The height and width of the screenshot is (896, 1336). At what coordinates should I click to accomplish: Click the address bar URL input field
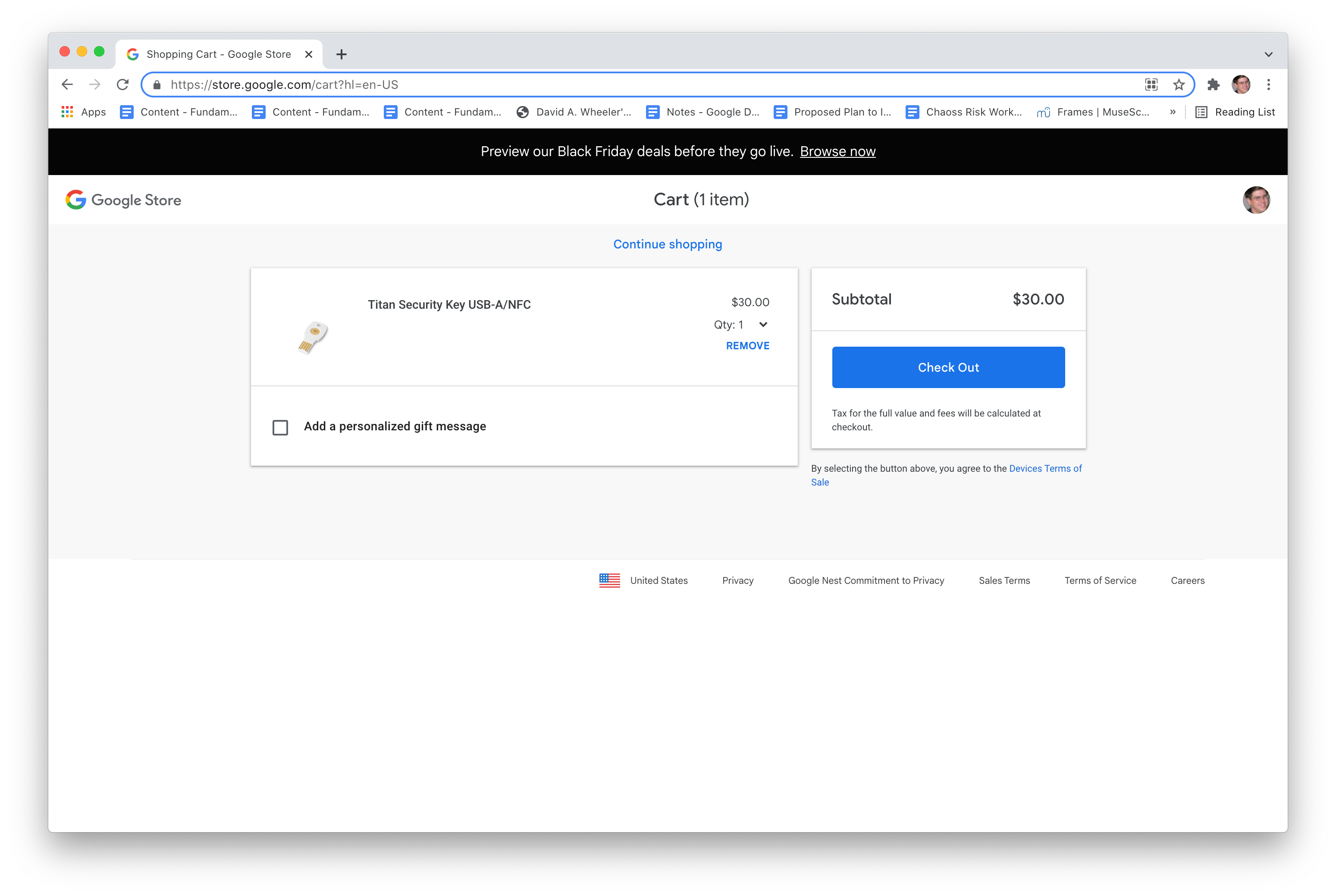coord(667,84)
